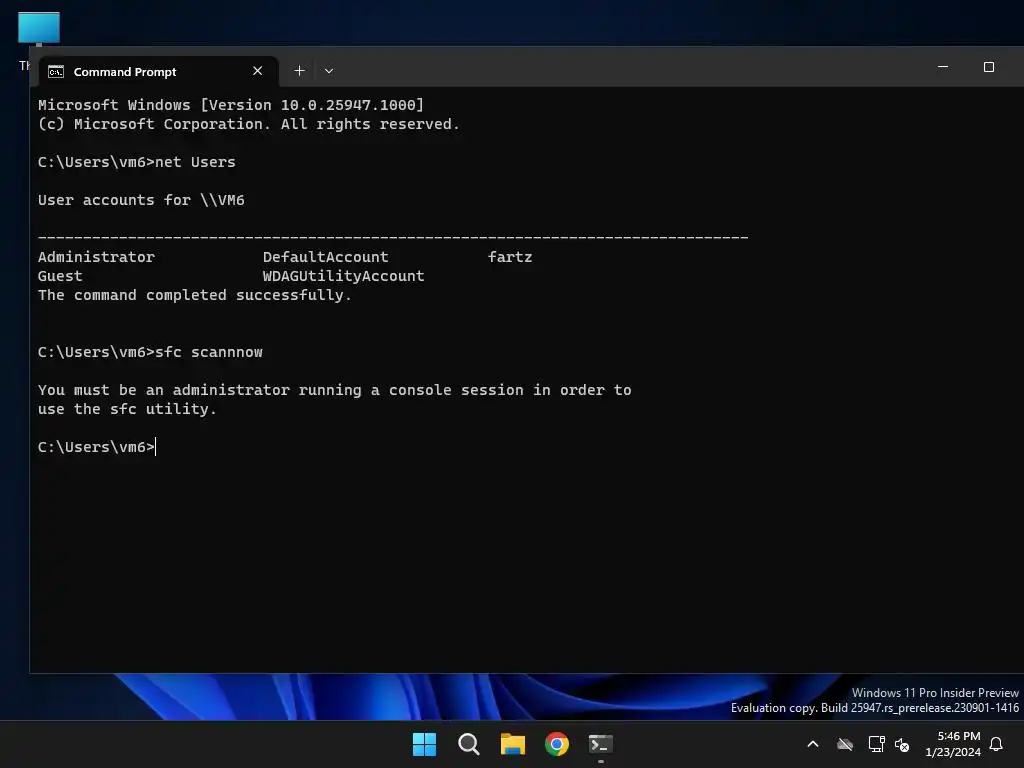Click the Terminal taskbar icon

click(x=601, y=744)
